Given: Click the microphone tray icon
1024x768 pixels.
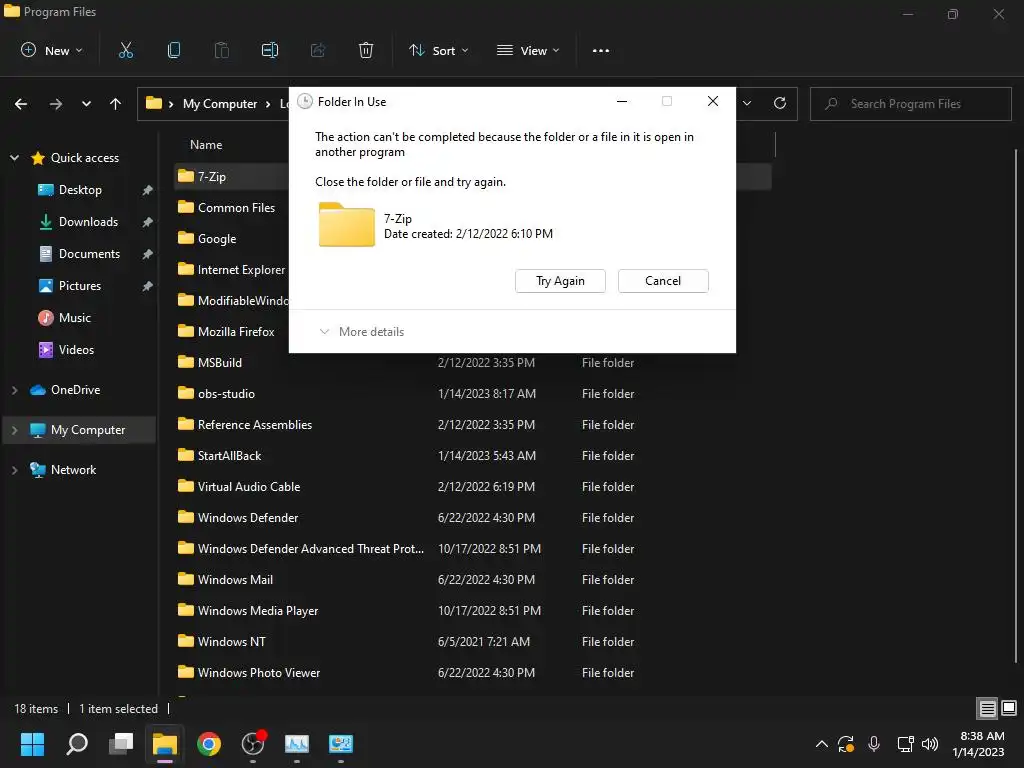Looking at the screenshot, I should (874, 743).
